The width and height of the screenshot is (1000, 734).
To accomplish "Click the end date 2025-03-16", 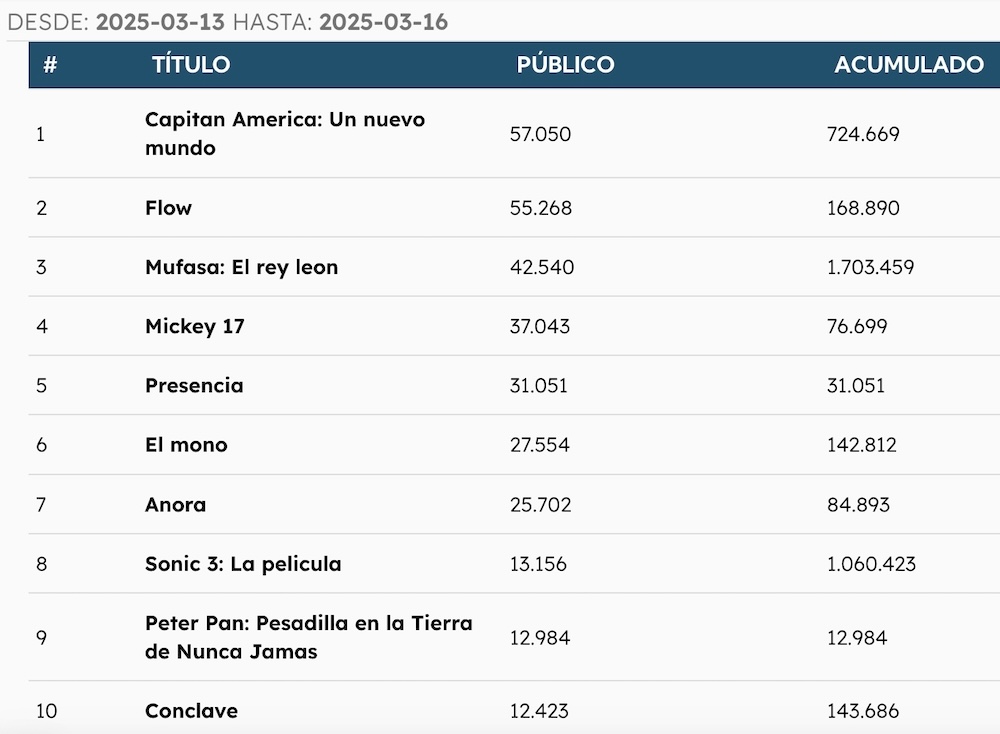I will pyautogui.click(x=383, y=22).
